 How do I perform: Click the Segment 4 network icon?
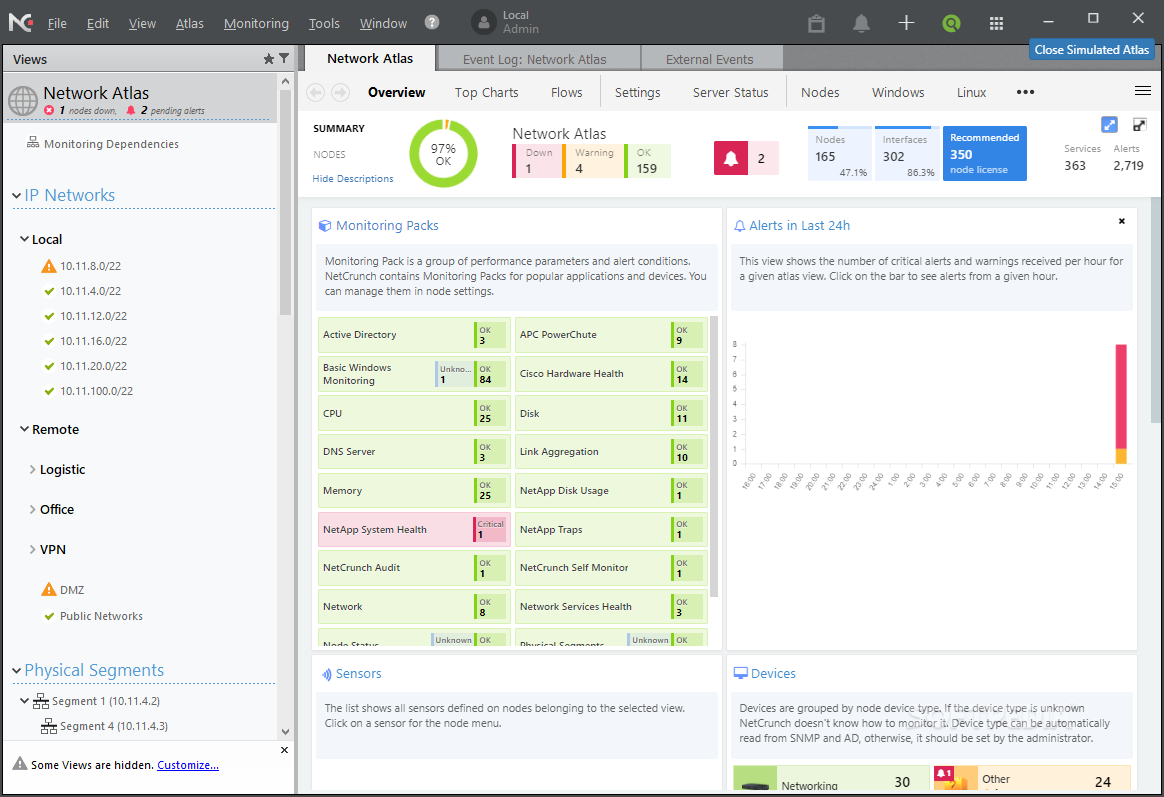(x=49, y=726)
